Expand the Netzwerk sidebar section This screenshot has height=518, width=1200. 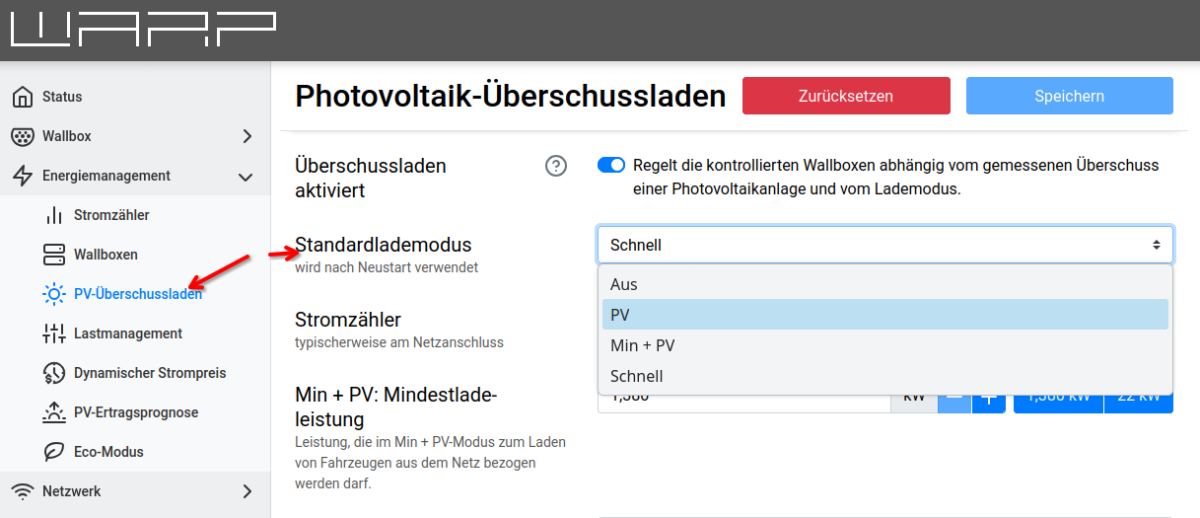(x=247, y=491)
